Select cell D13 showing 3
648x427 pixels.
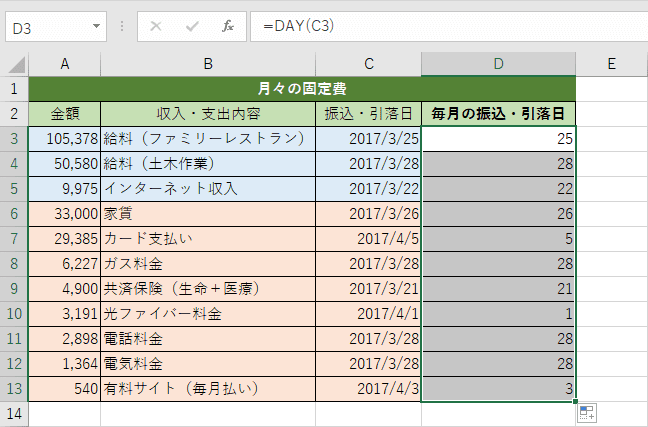pyautogui.click(x=498, y=389)
